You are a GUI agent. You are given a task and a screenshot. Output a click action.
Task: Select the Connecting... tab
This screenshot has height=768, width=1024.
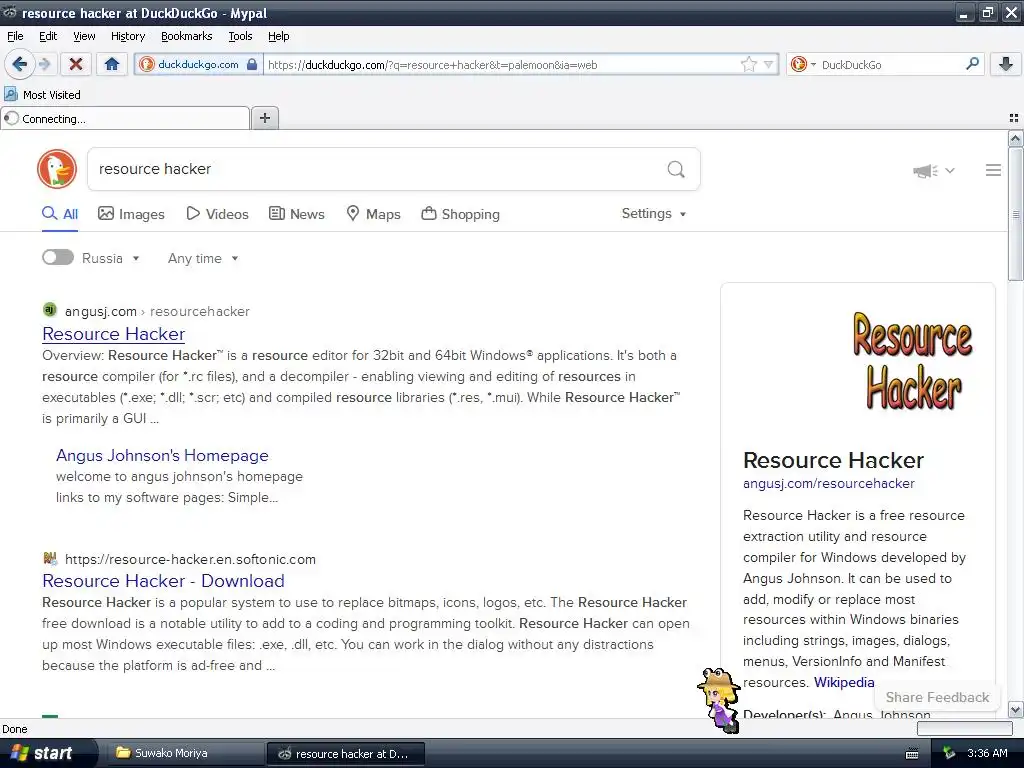(x=125, y=118)
